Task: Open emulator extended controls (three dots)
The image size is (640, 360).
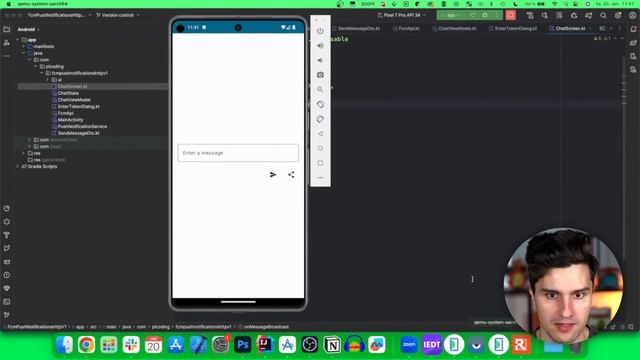Action: [320, 178]
